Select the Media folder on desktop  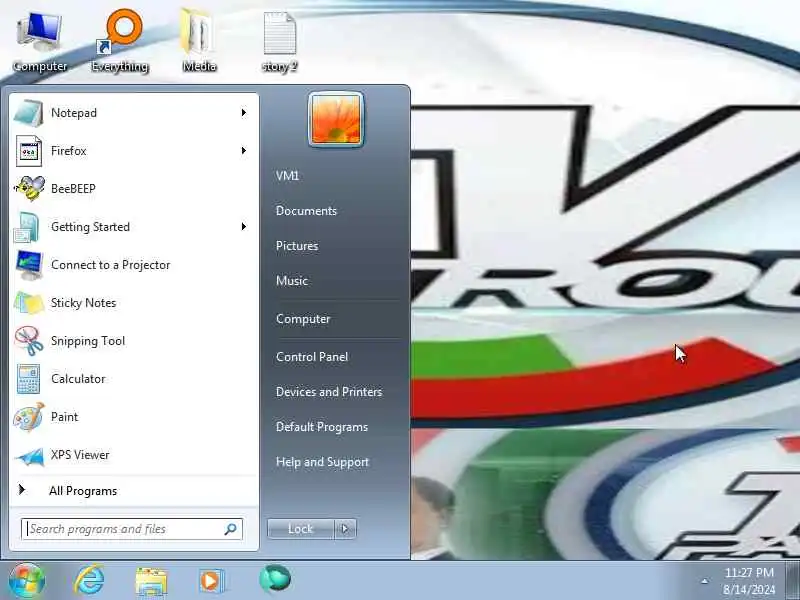coord(199,42)
